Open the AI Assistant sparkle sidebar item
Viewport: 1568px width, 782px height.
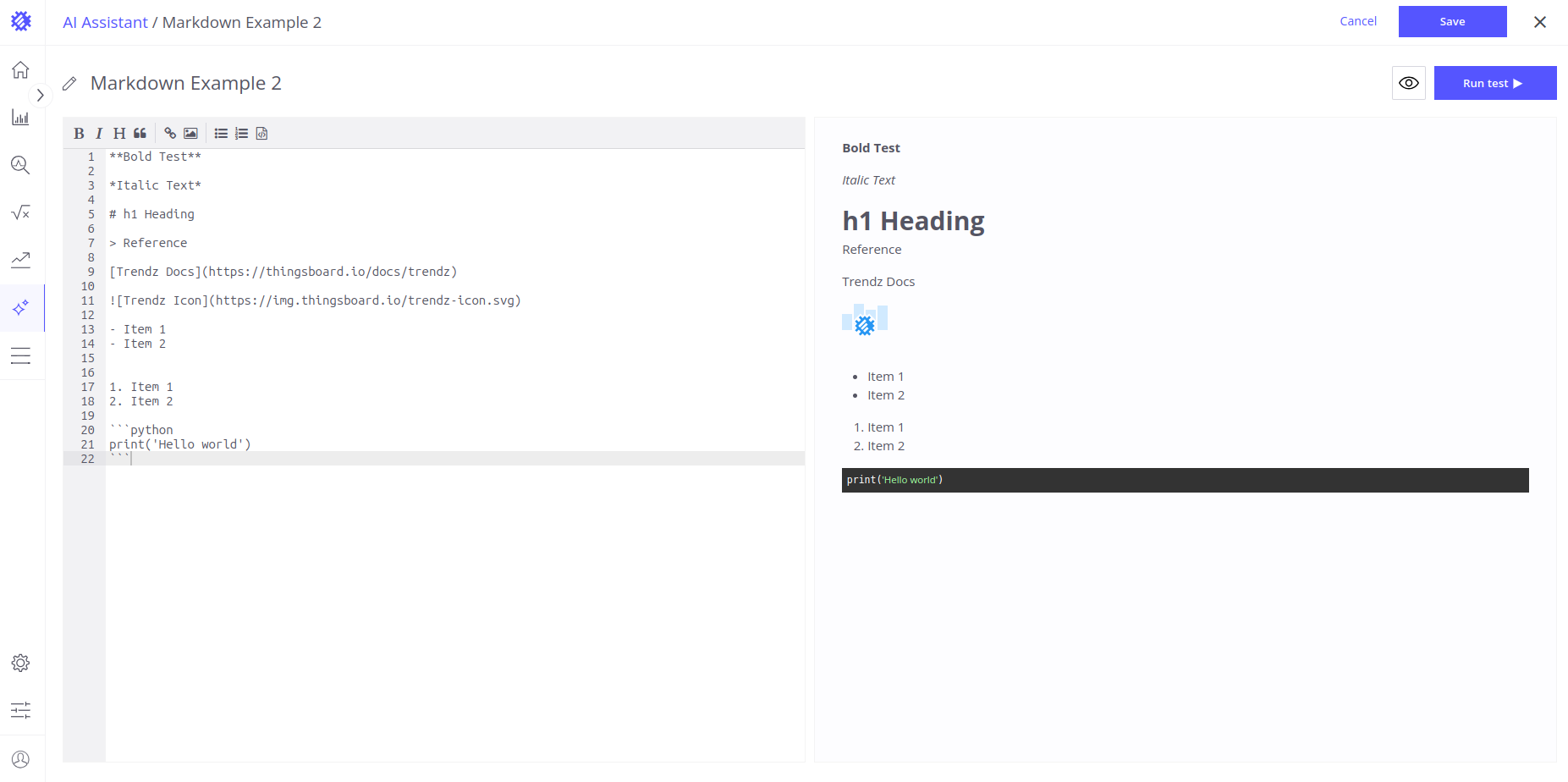click(21, 307)
